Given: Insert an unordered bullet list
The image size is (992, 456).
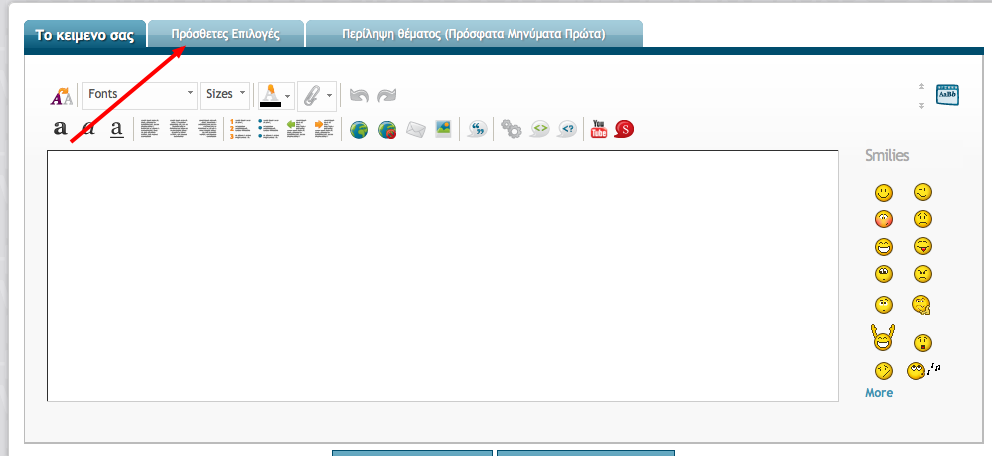Looking at the screenshot, I should click(x=269, y=128).
